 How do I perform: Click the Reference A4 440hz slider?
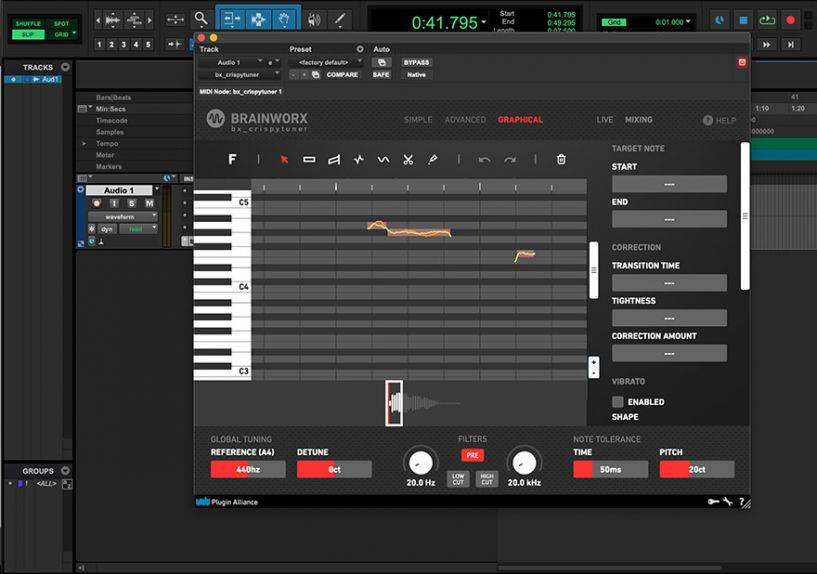[248, 469]
